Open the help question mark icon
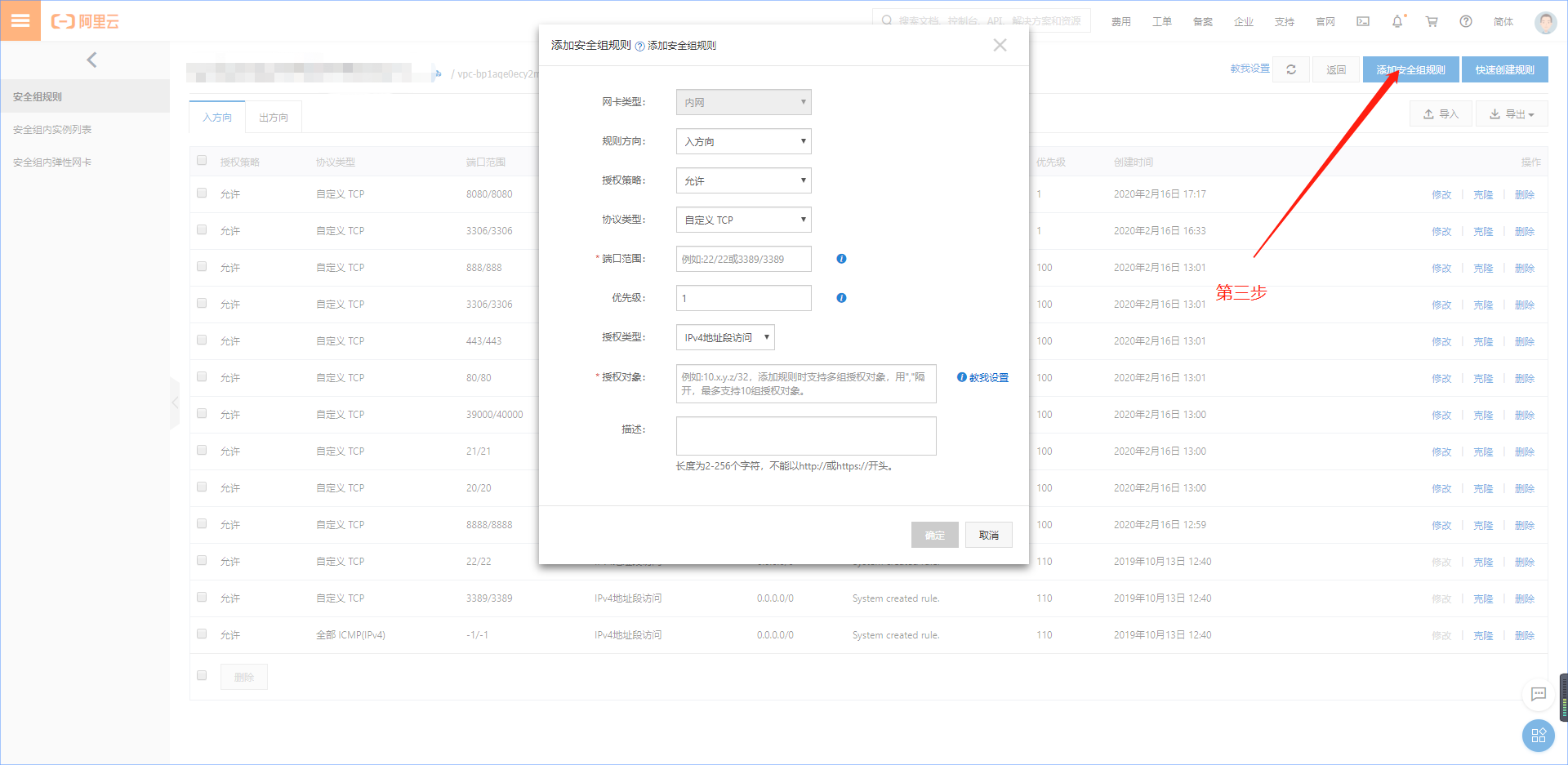The height and width of the screenshot is (765, 1568). click(1465, 22)
